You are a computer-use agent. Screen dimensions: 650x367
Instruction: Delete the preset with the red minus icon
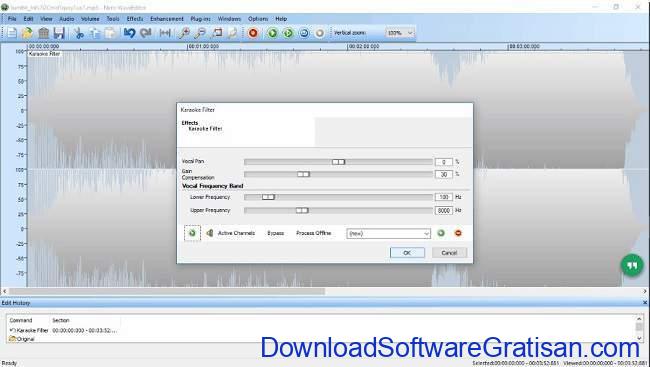458,233
